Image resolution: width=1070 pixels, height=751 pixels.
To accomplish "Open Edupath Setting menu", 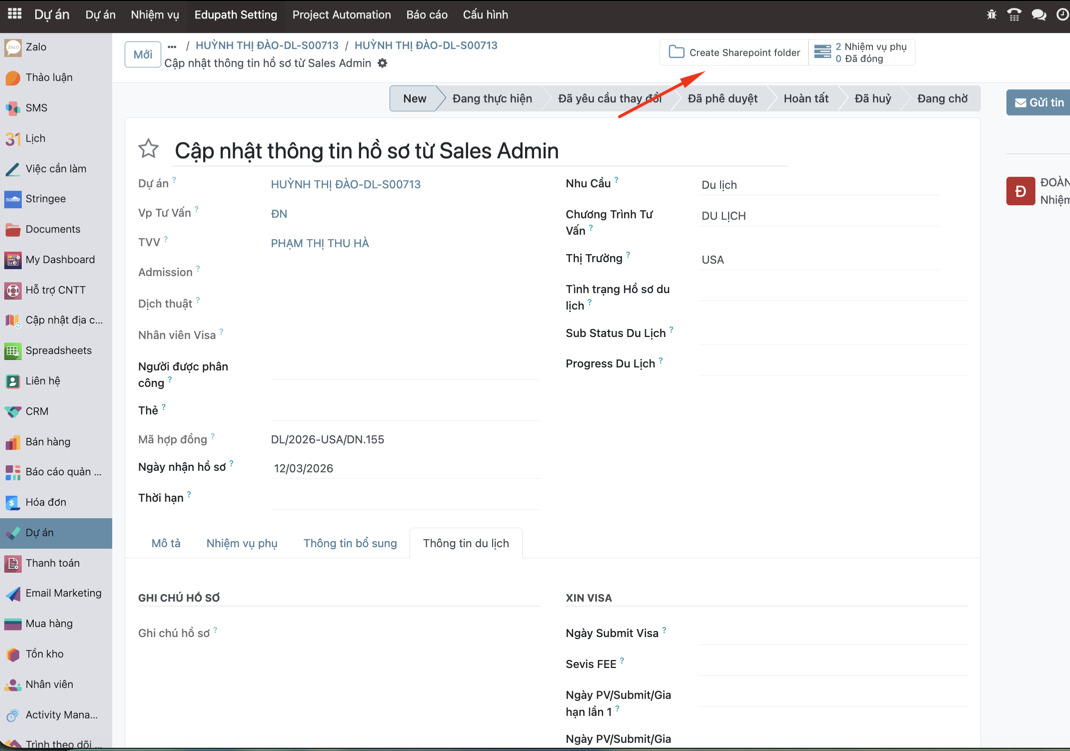I will pyautogui.click(x=235, y=15).
